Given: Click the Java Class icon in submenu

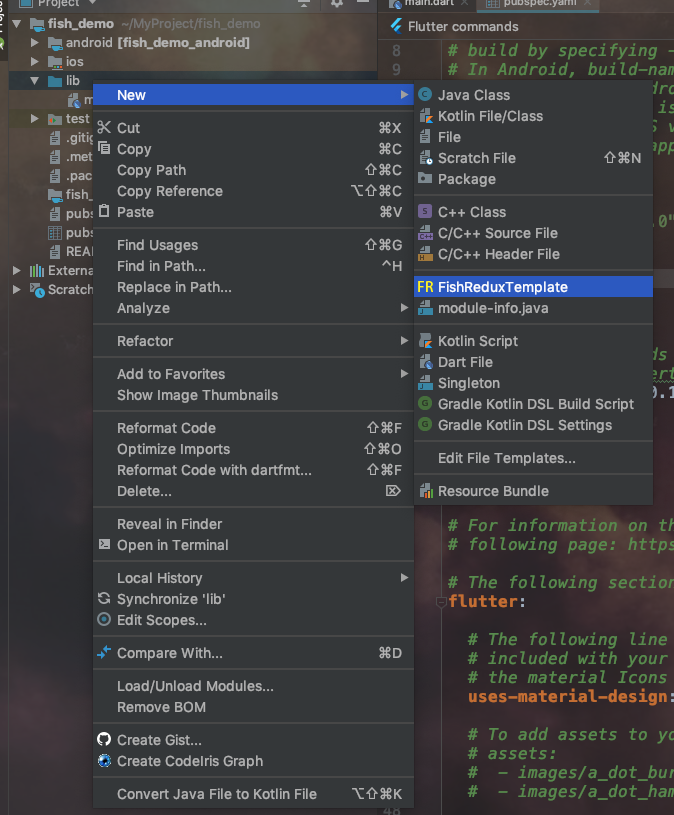Looking at the screenshot, I should [425, 95].
